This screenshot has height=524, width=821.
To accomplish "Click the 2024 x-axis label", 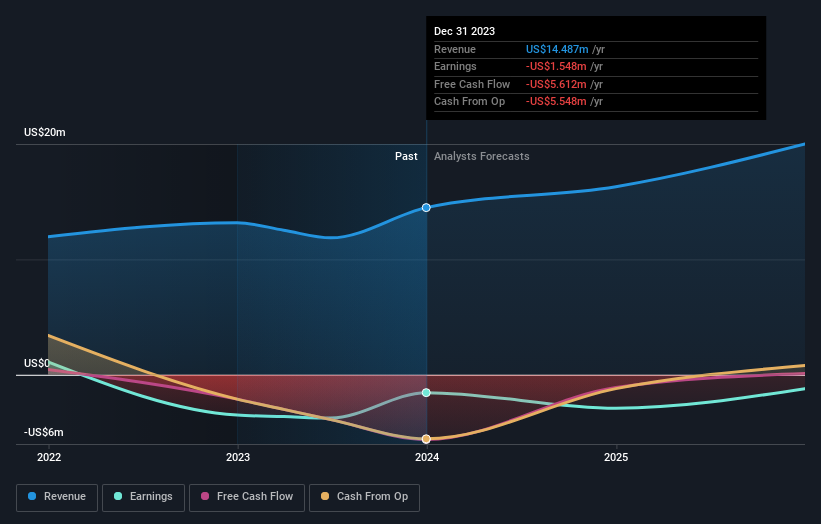I will click(x=427, y=458).
